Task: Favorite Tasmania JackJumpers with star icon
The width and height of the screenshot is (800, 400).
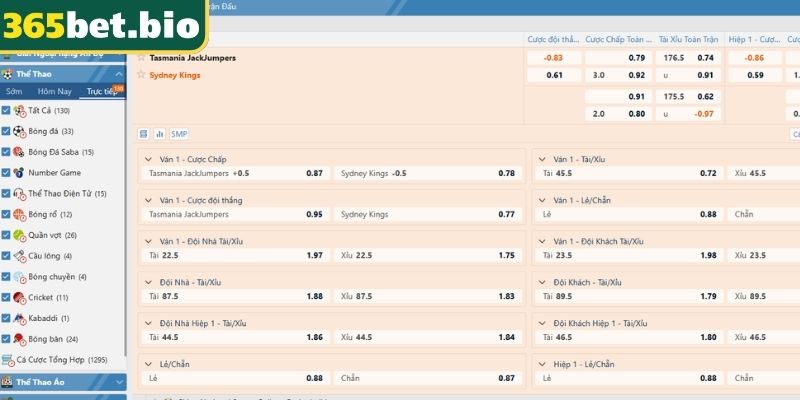Action: click(x=141, y=58)
